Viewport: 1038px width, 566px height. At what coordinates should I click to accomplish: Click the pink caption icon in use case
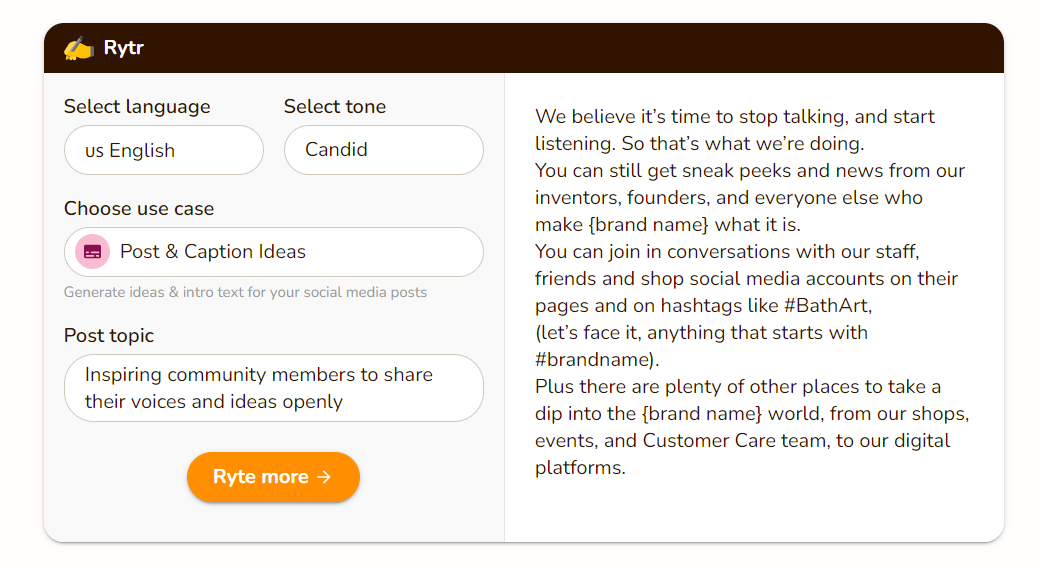92,252
